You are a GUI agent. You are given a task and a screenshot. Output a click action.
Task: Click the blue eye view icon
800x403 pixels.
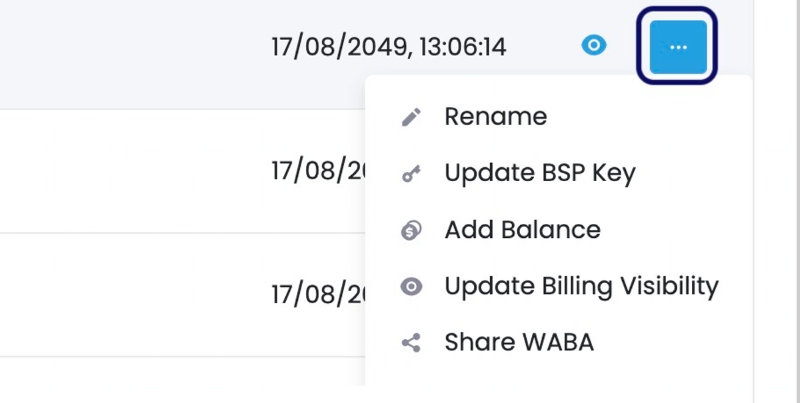coord(594,46)
